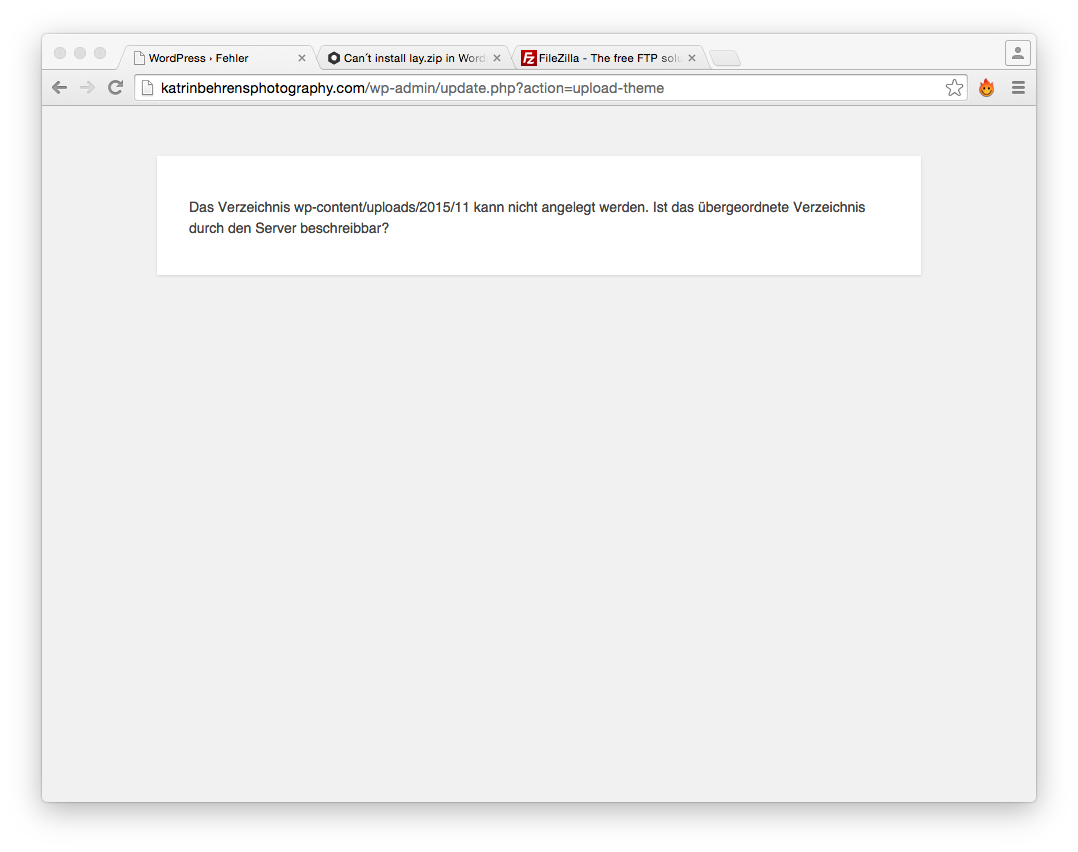The image size is (1078, 852).
Task: Open a new browser tab
Action: (725, 58)
